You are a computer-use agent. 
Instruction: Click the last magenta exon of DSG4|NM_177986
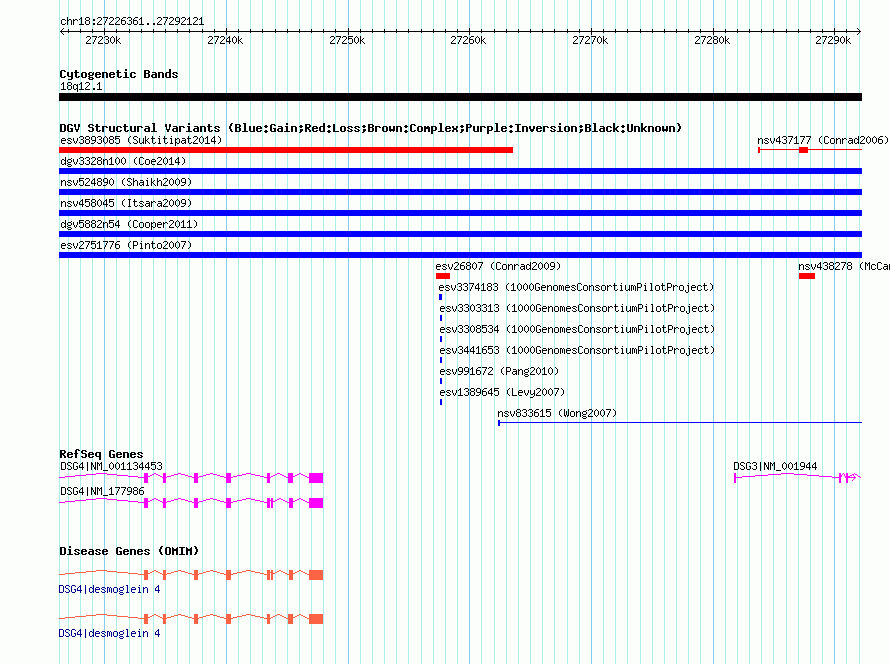(x=316, y=503)
